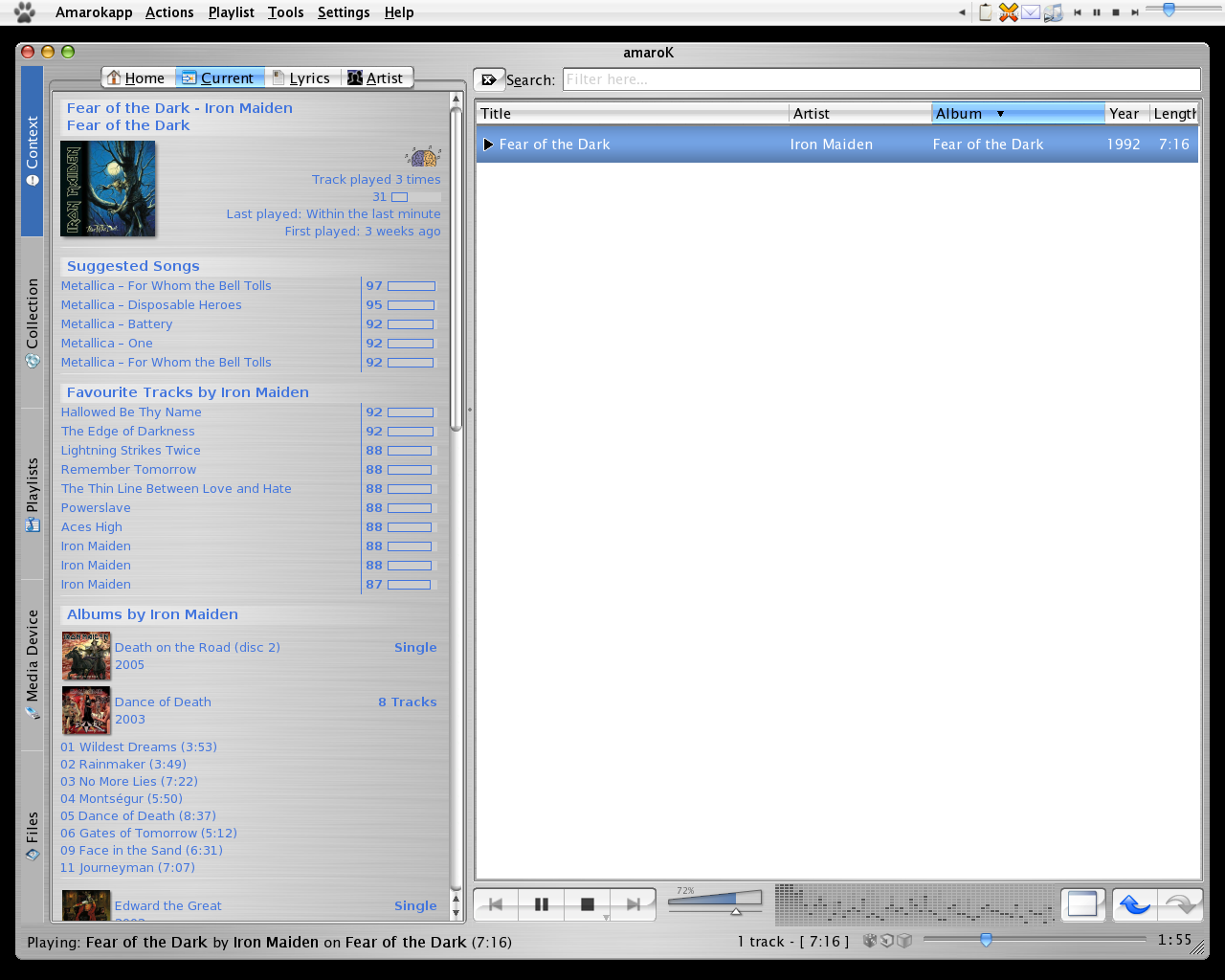Open the Actions menu
Image resolution: width=1225 pixels, height=980 pixels.
pos(169,12)
